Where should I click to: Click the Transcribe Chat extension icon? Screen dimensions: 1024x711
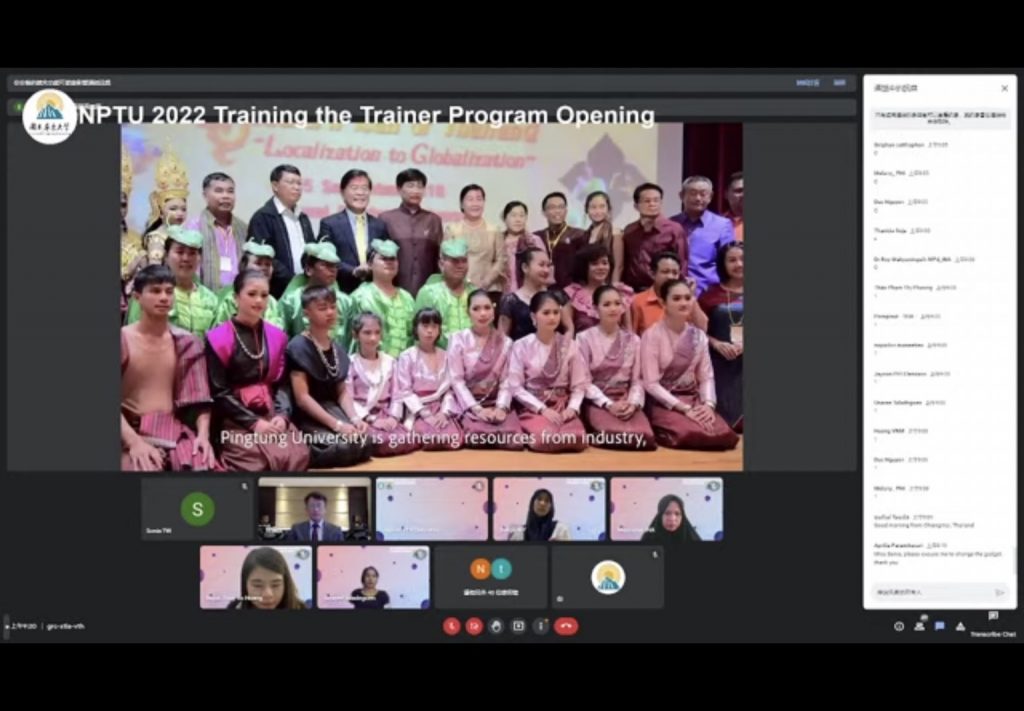tap(992, 617)
